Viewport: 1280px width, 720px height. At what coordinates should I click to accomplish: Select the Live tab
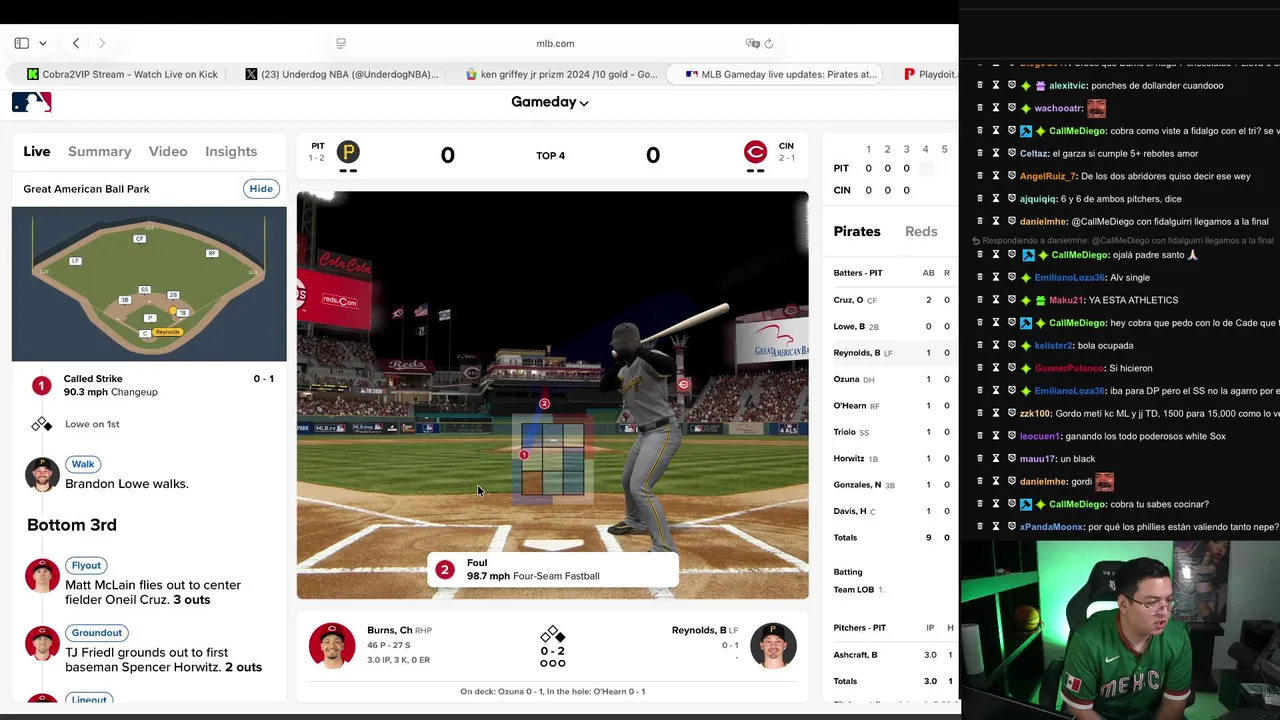click(x=37, y=151)
